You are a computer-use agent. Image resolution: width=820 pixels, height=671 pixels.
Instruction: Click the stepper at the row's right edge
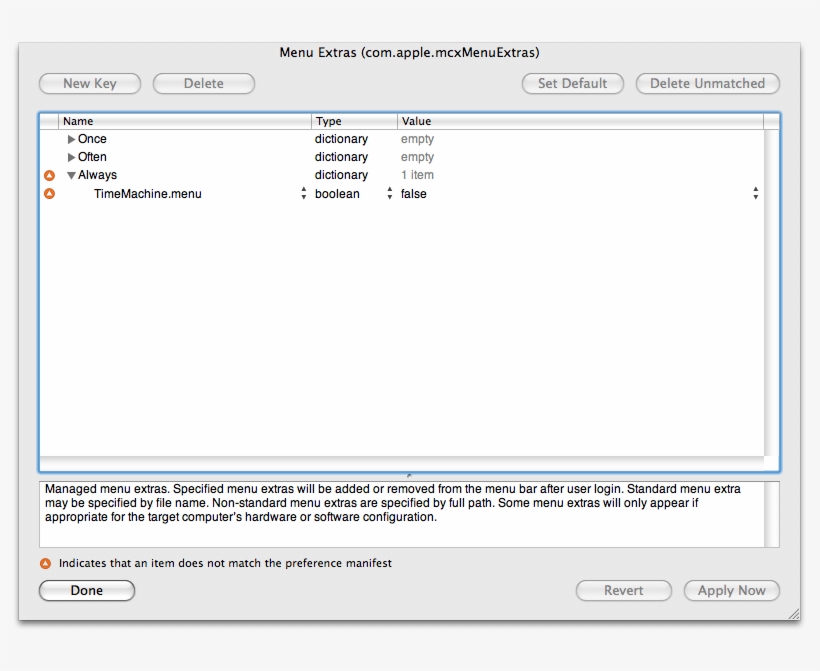(x=757, y=194)
